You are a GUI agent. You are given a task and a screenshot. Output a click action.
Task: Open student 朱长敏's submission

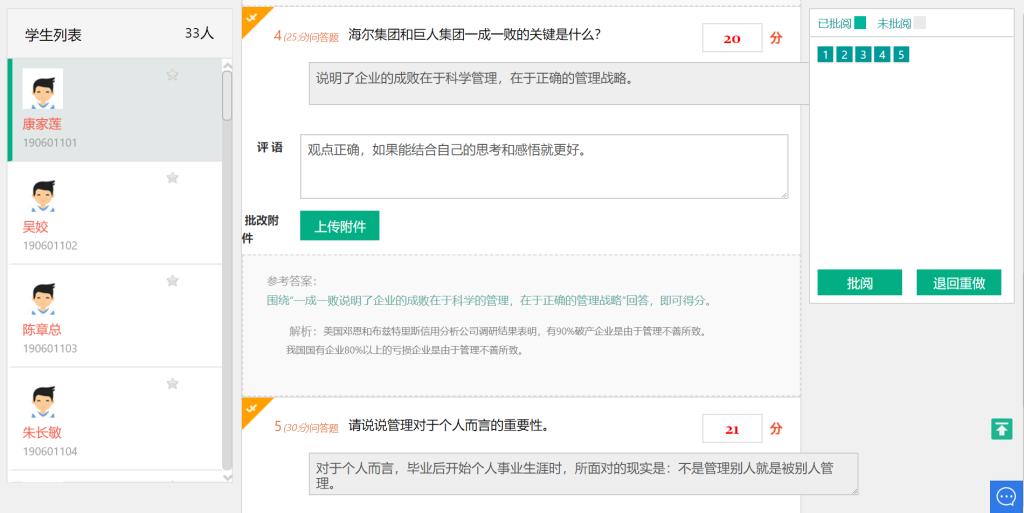click(x=42, y=432)
